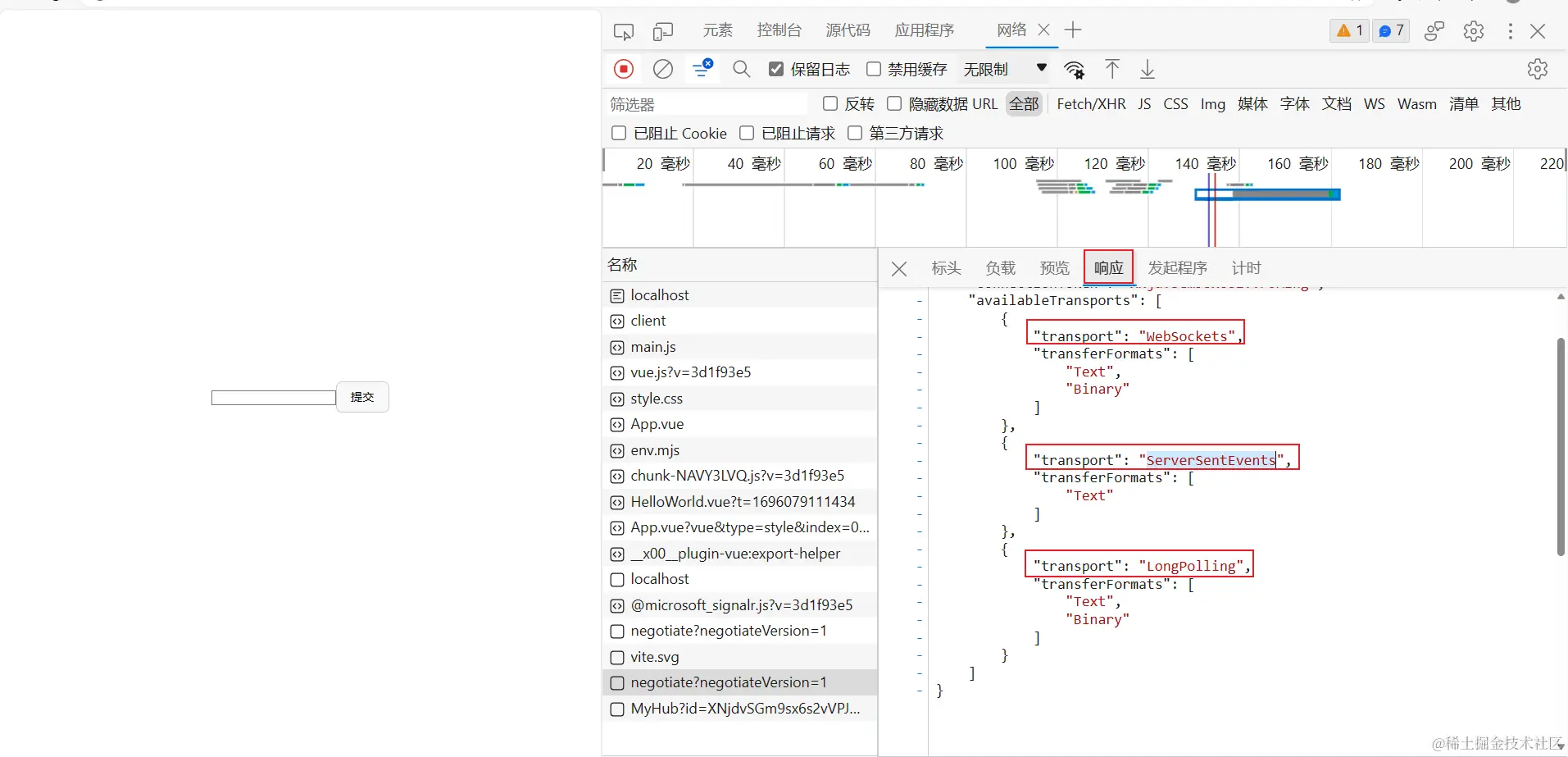Select the client request row
The image size is (1568, 757).
[x=740, y=321]
